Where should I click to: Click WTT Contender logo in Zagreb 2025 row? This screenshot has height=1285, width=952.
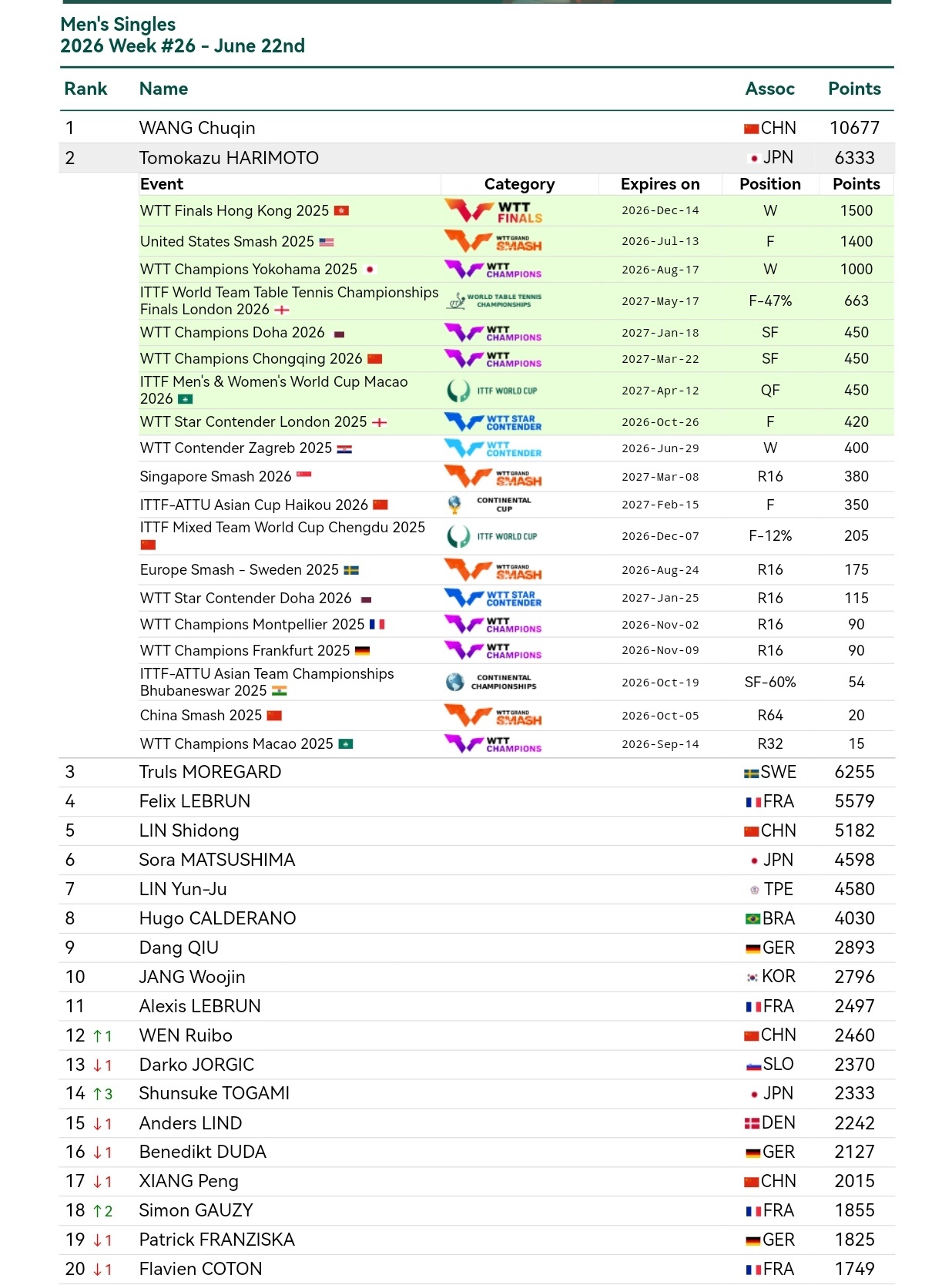pyautogui.click(x=494, y=448)
